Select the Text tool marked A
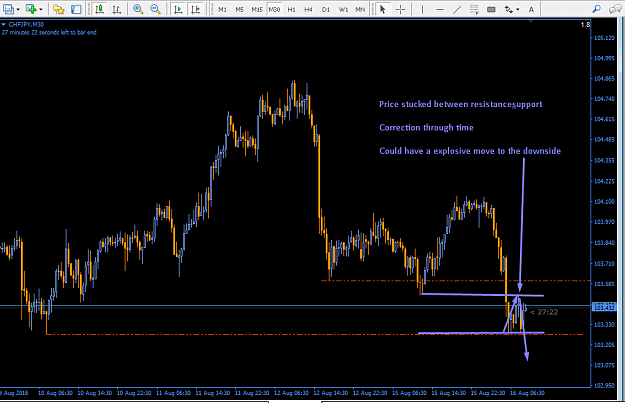 point(531,9)
